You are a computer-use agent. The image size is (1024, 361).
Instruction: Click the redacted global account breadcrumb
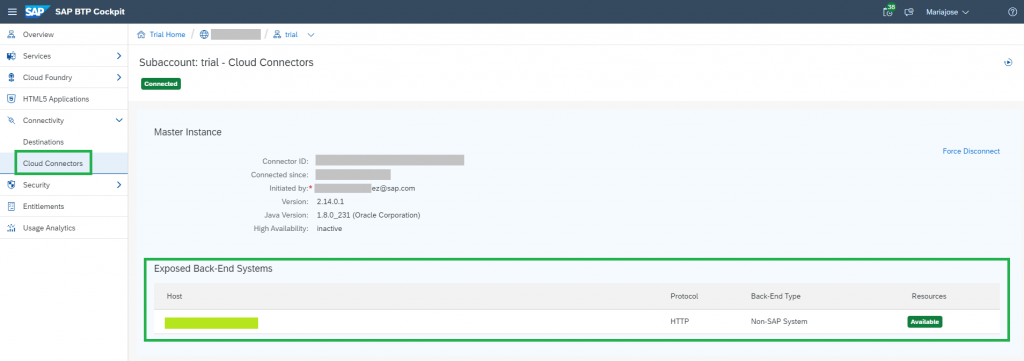[x=236, y=35]
